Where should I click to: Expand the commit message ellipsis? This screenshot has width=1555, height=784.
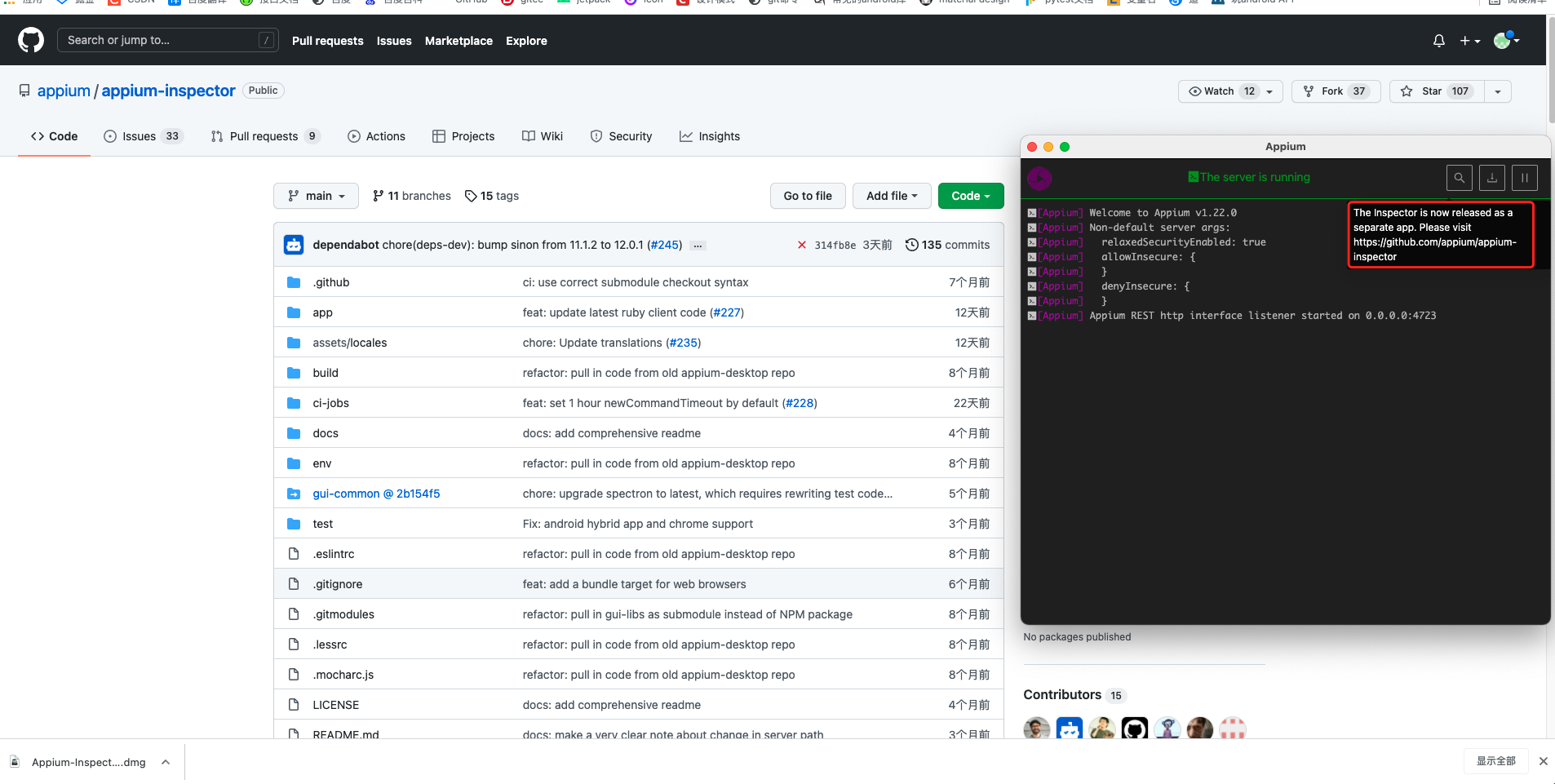(x=698, y=246)
